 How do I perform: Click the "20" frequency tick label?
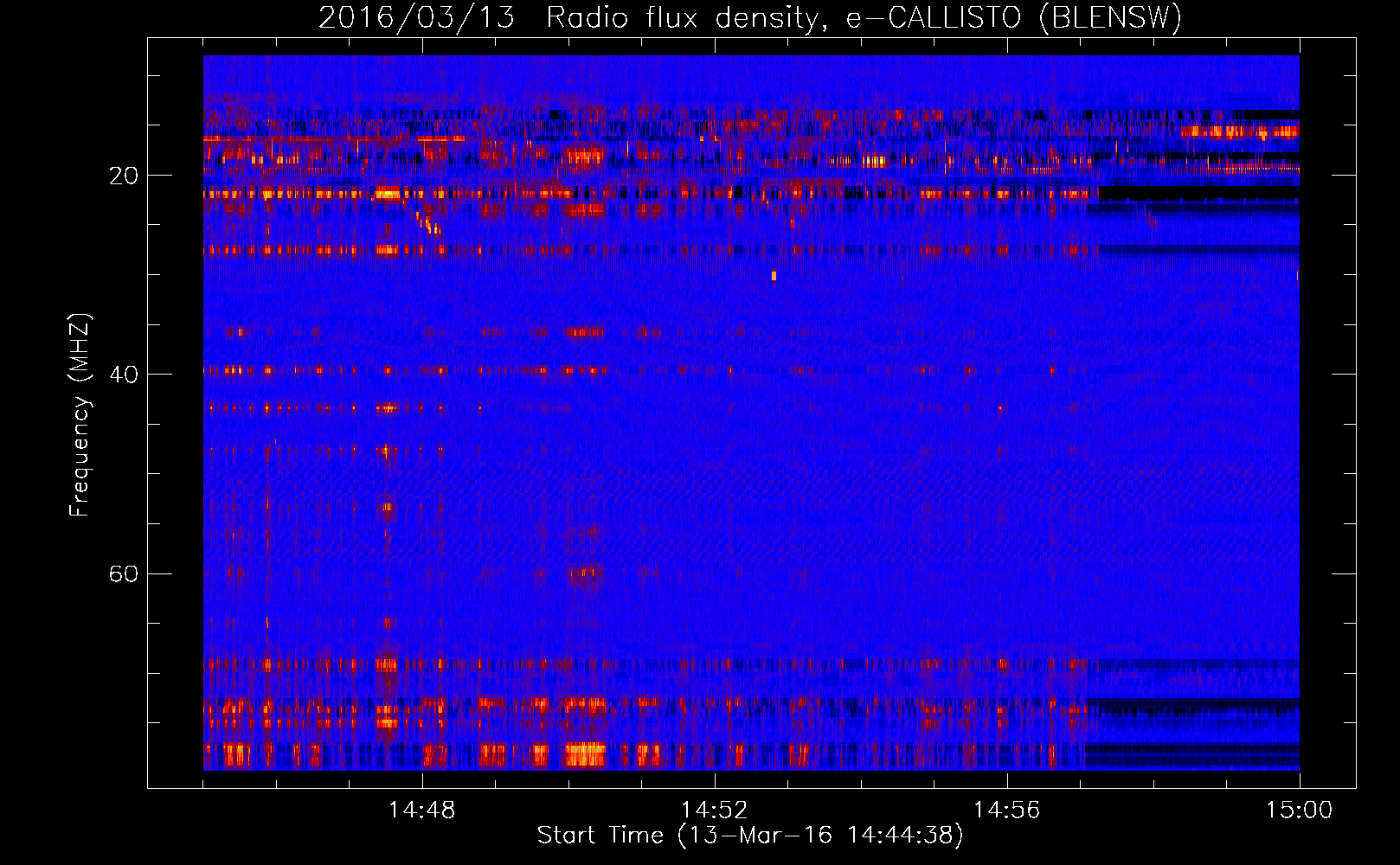[124, 176]
